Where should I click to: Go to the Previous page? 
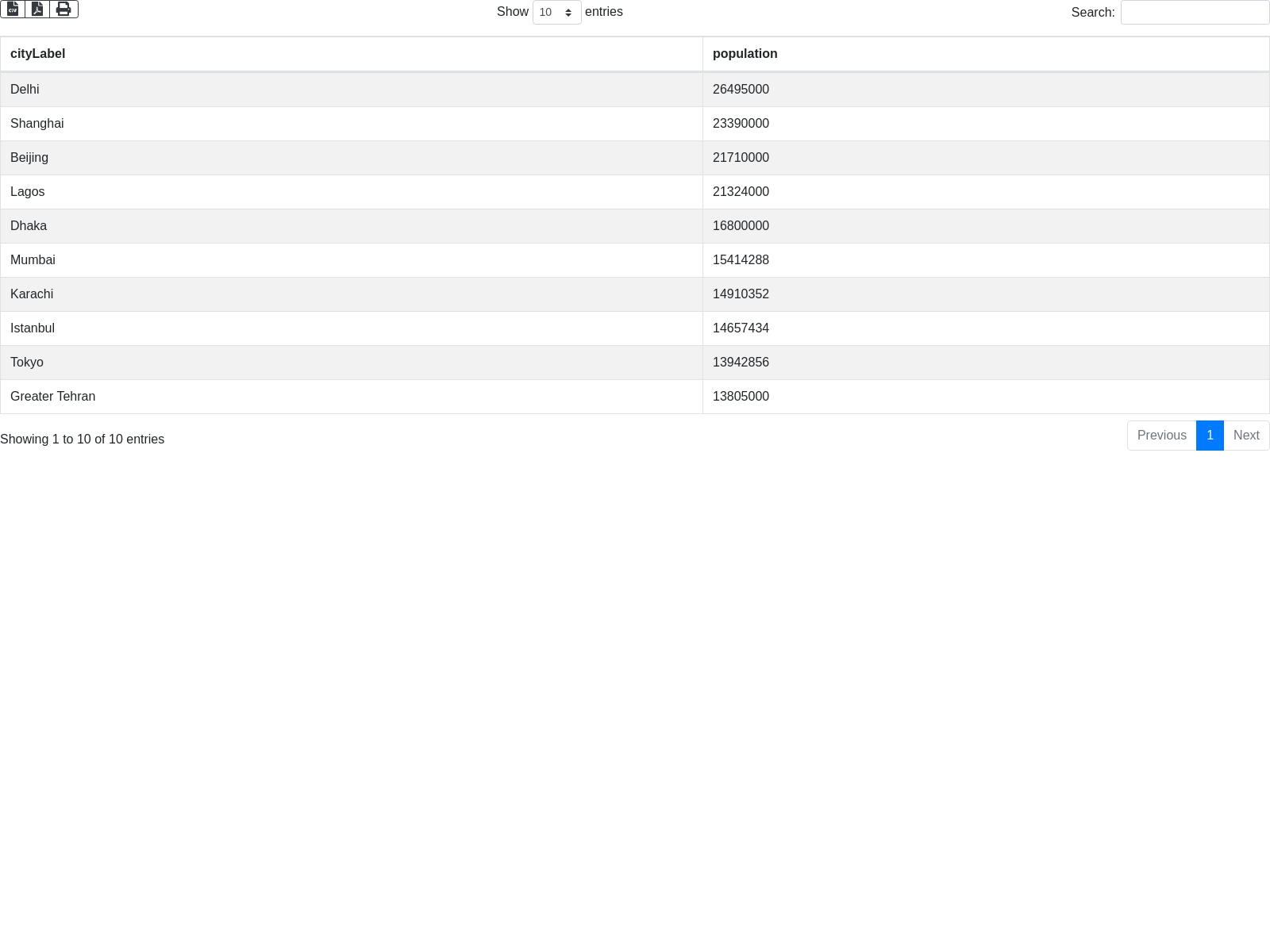[1161, 436]
